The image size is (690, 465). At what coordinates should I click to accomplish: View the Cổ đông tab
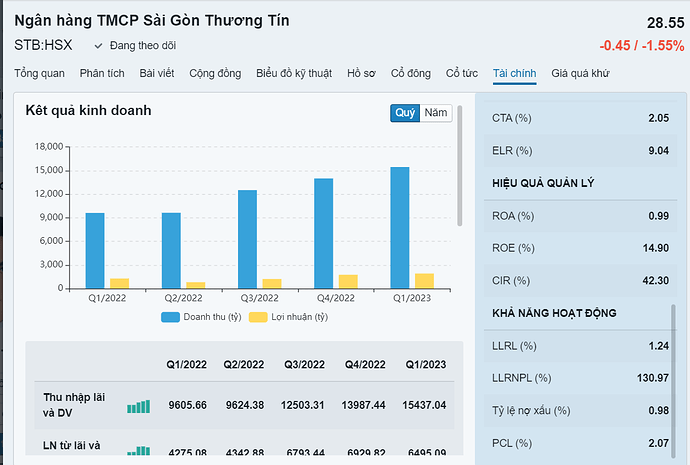(x=411, y=73)
